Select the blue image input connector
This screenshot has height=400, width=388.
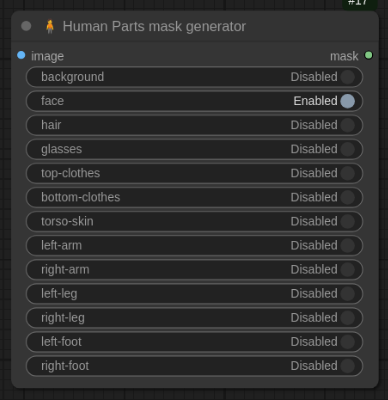21,55
